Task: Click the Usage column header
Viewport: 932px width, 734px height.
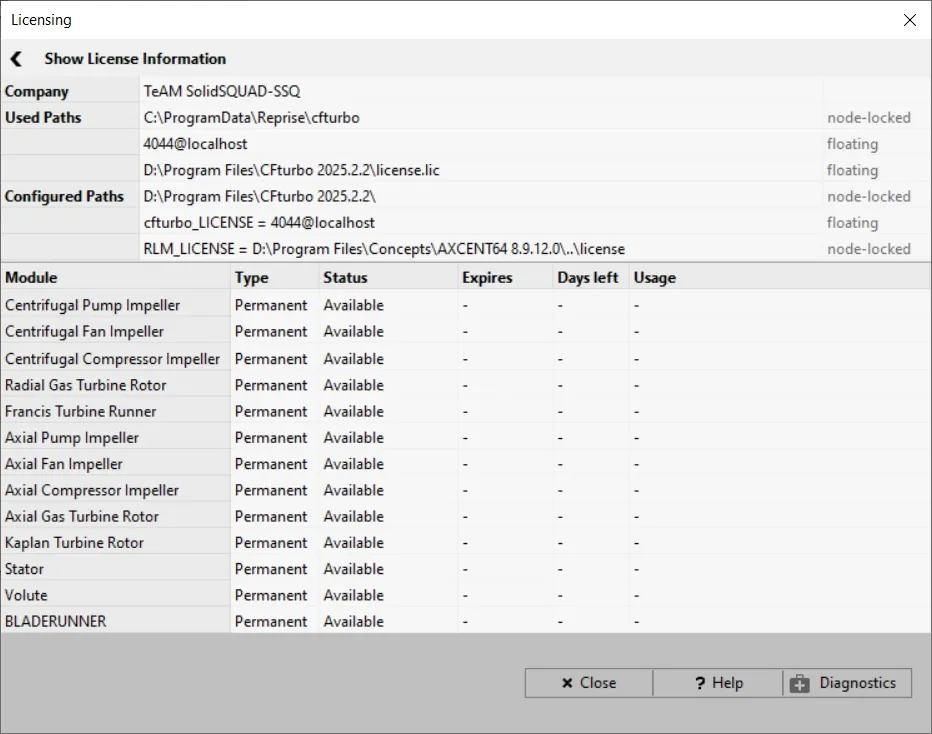Action: point(780,278)
